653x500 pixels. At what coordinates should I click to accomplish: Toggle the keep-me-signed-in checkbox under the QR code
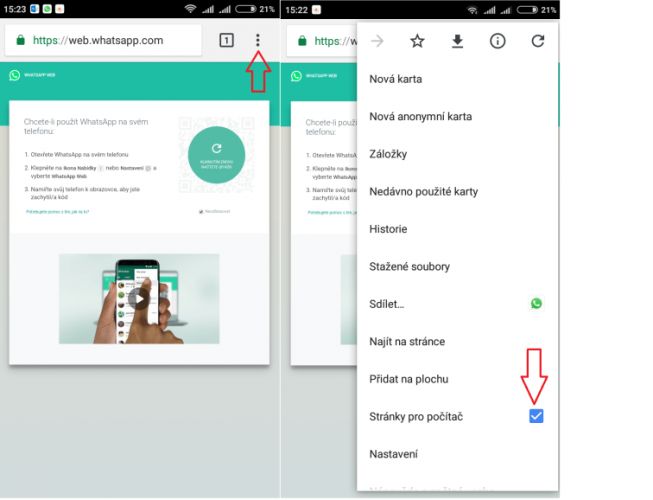pyautogui.click(x=201, y=211)
